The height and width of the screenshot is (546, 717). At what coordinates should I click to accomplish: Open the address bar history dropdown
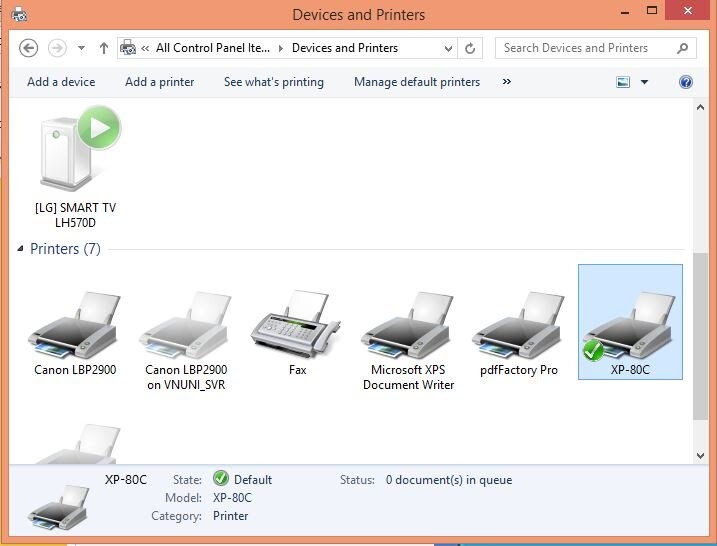click(448, 48)
